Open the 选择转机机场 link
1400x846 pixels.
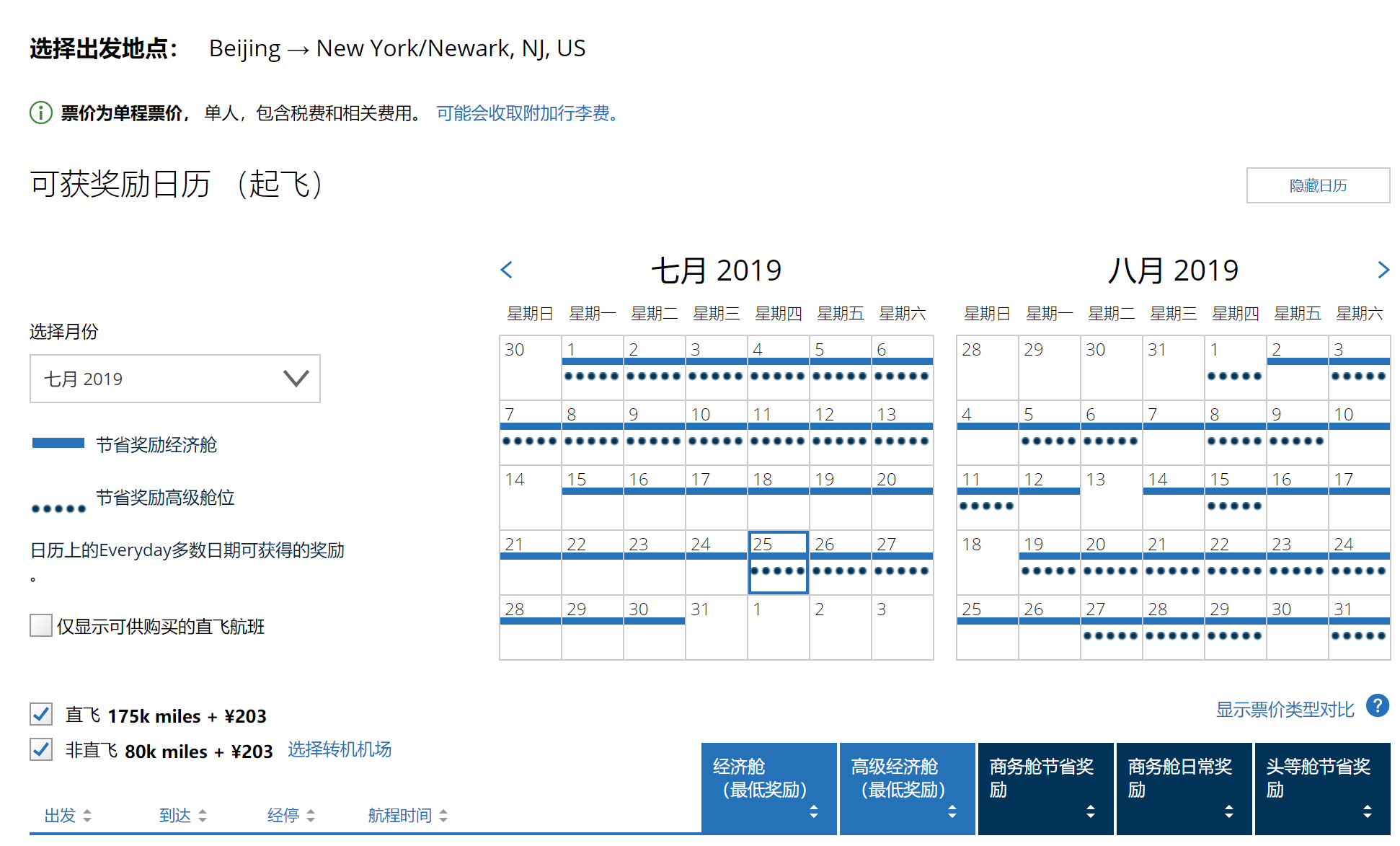(x=340, y=749)
